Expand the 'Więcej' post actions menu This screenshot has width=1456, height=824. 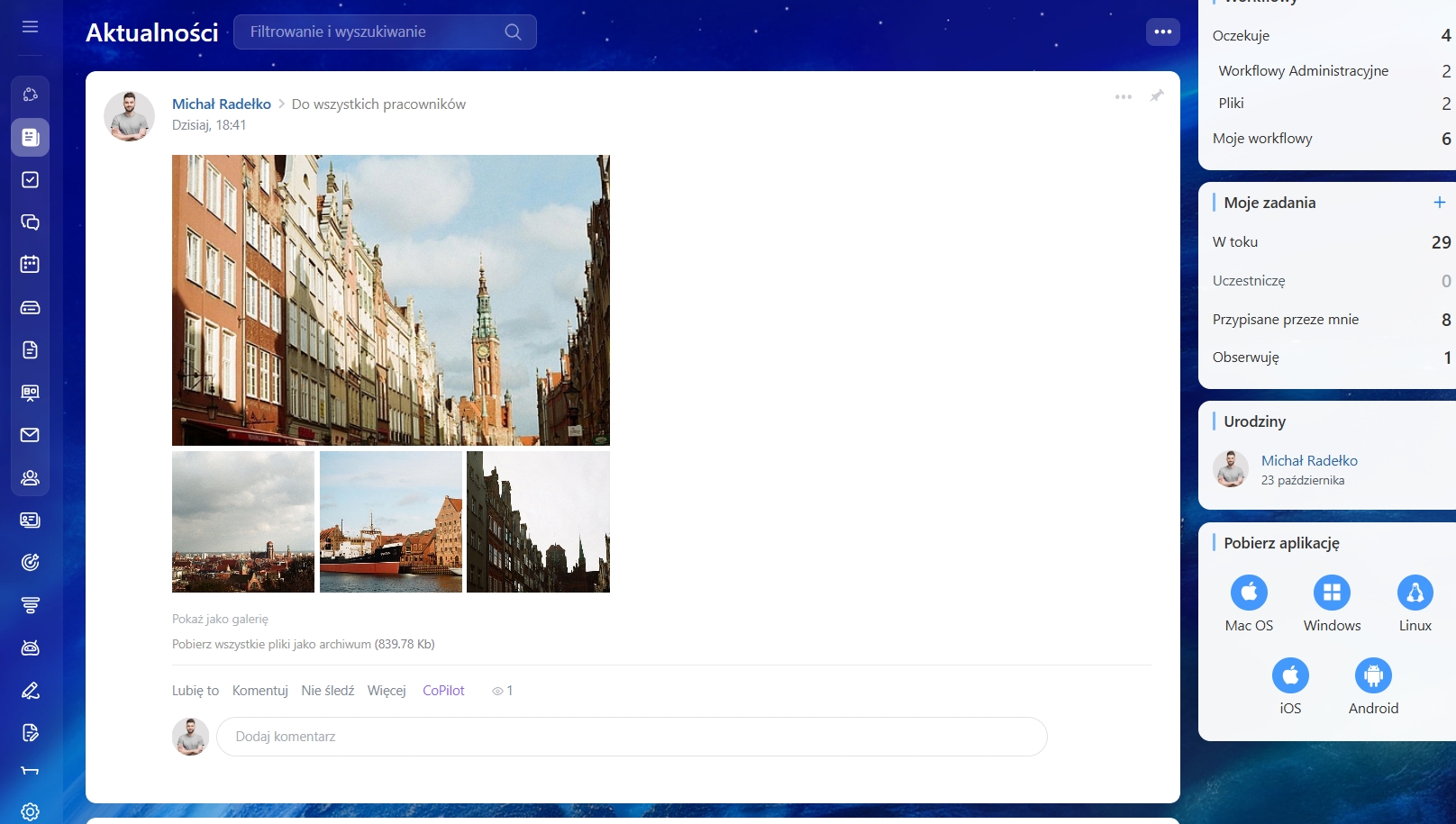click(387, 691)
